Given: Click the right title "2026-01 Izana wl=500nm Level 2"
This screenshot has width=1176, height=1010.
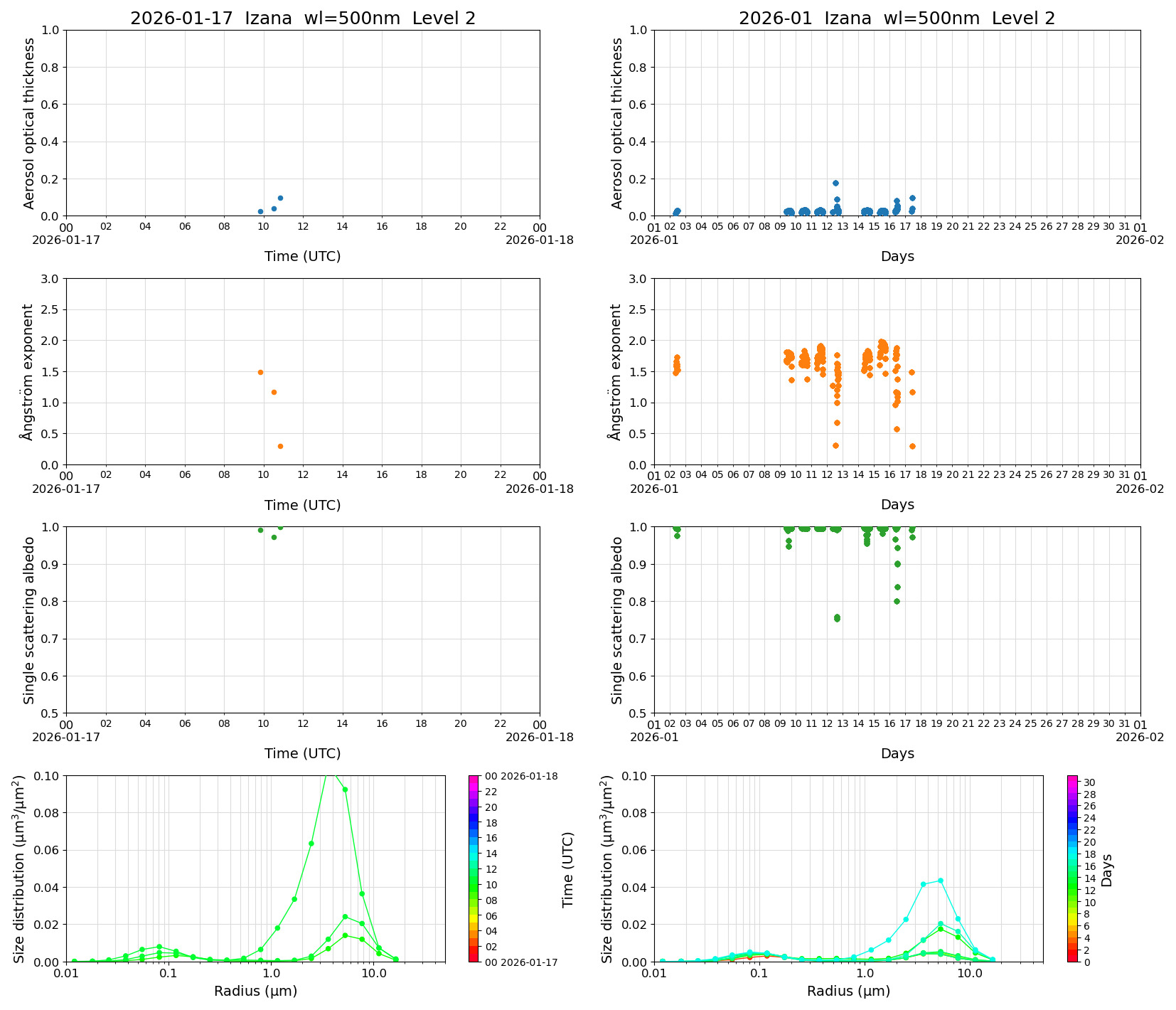Looking at the screenshot, I should tap(897, 18).
